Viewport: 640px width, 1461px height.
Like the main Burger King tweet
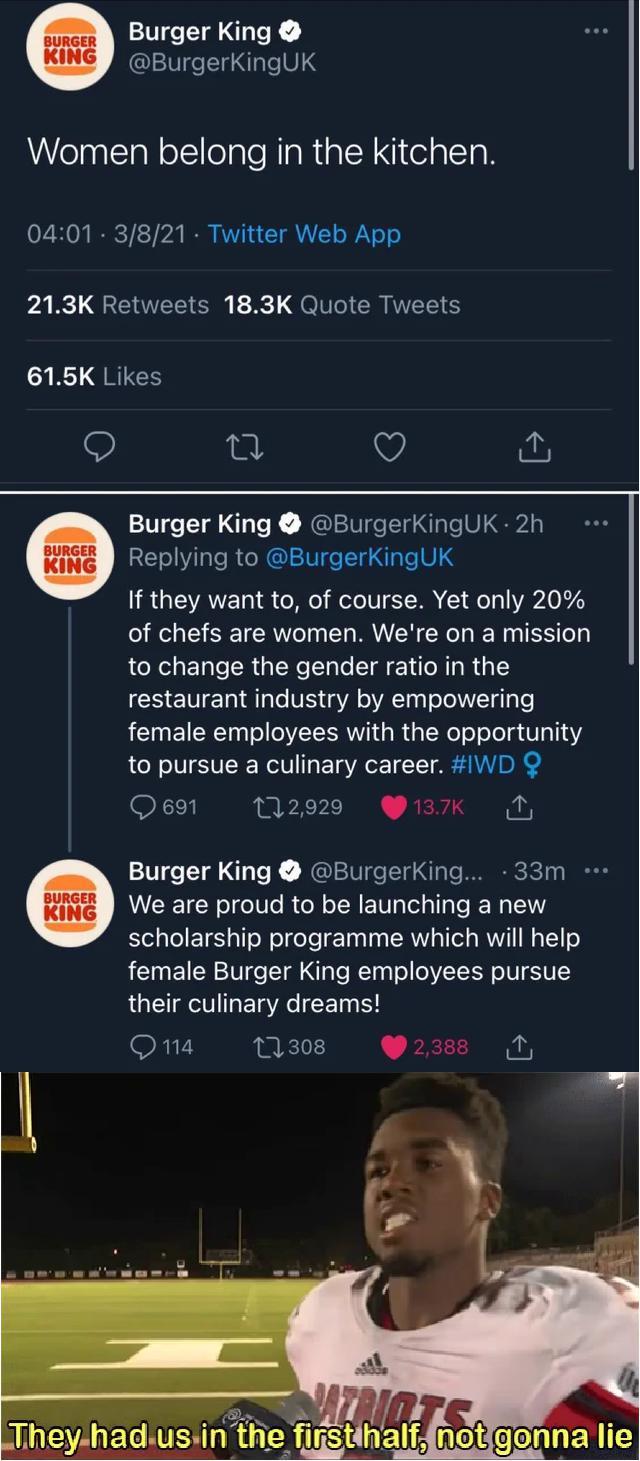point(389,449)
